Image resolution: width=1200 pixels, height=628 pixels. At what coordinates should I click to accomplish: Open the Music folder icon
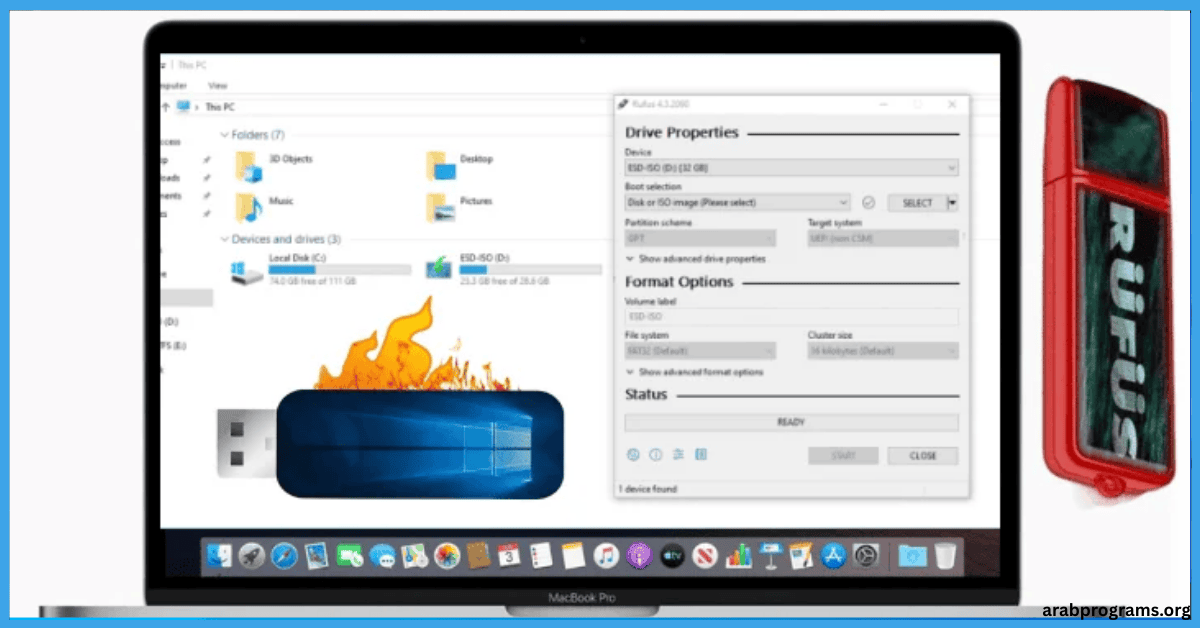click(247, 206)
